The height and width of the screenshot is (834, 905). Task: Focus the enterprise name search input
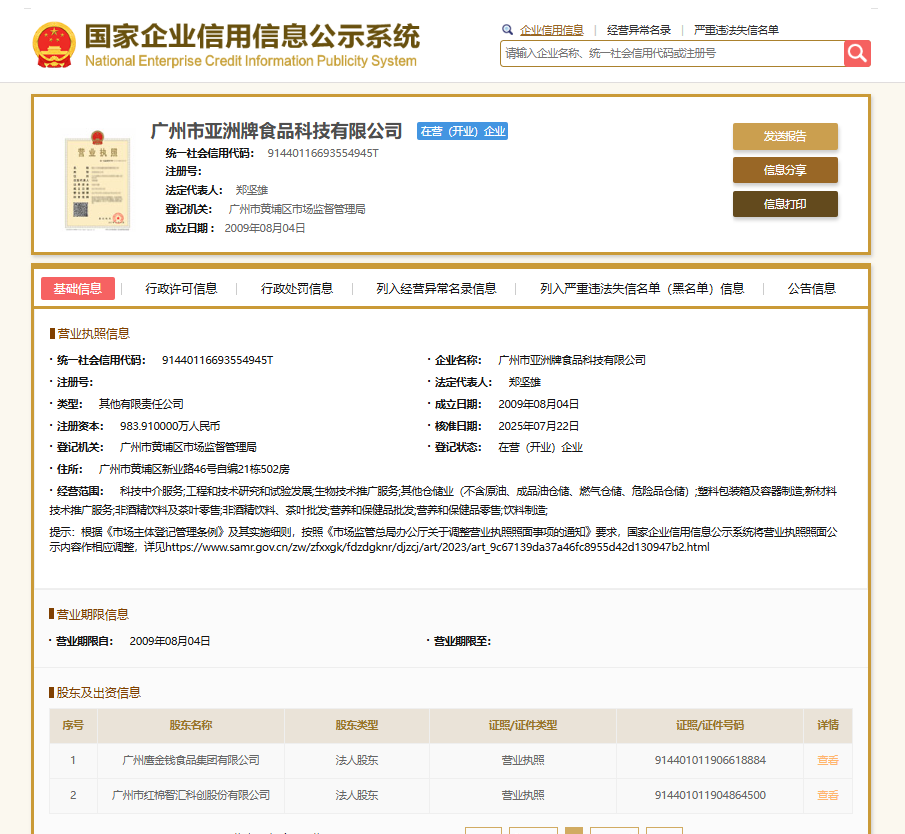pos(672,54)
